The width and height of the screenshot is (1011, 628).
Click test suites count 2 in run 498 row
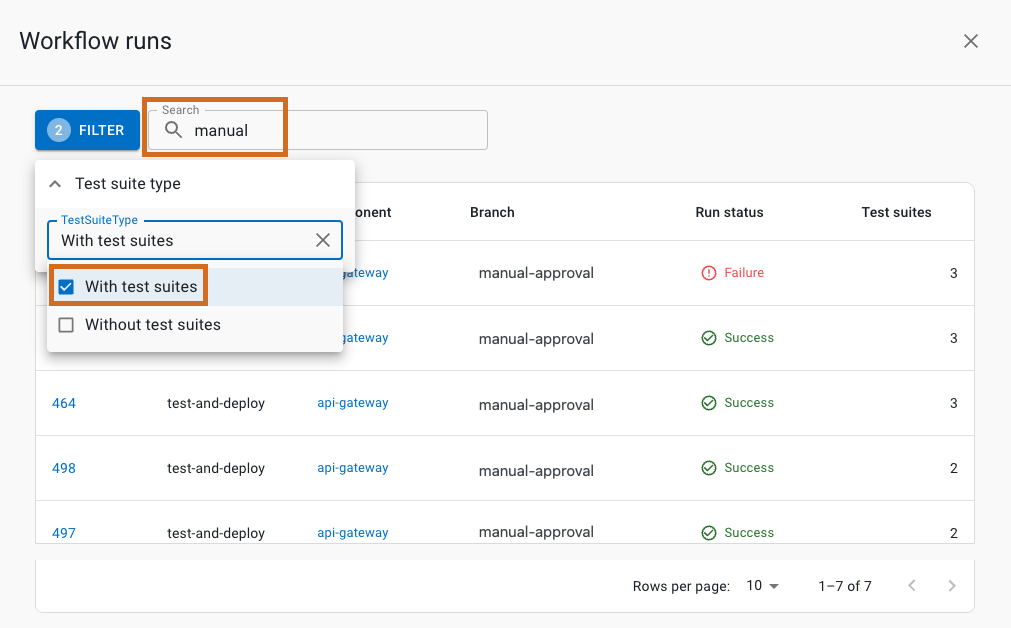click(954, 469)
